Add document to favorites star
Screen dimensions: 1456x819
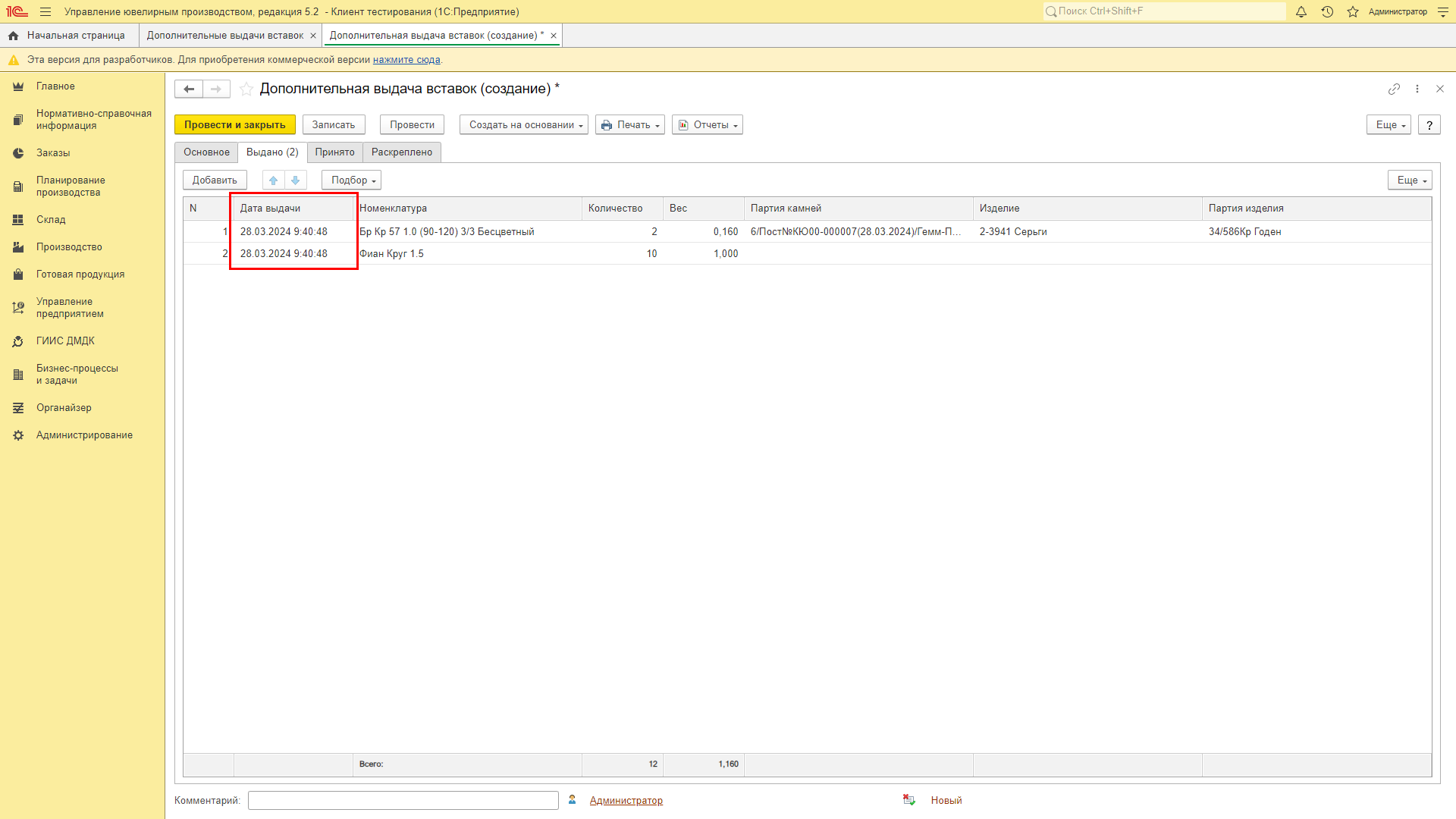point(246,89)
